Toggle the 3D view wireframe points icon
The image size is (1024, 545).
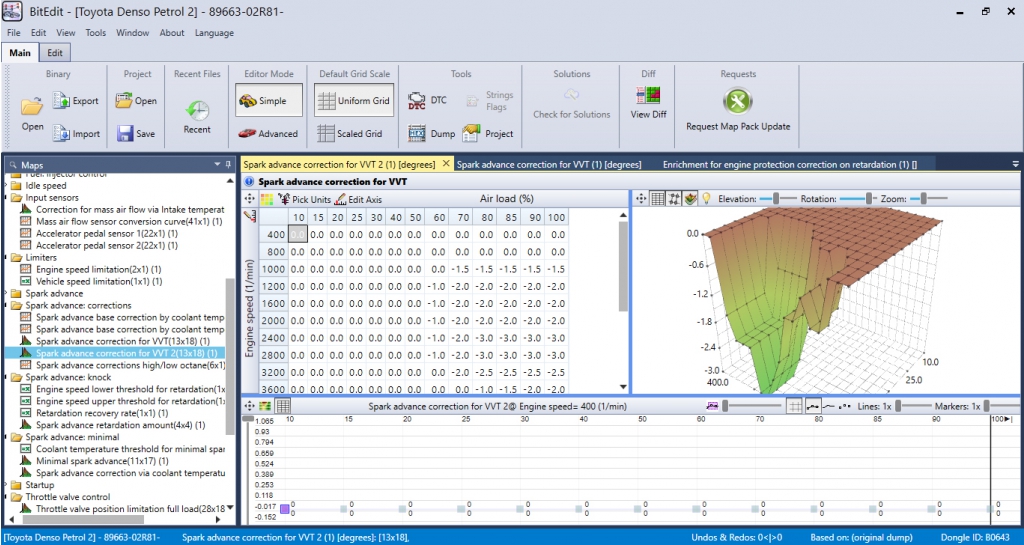point(675,198)
